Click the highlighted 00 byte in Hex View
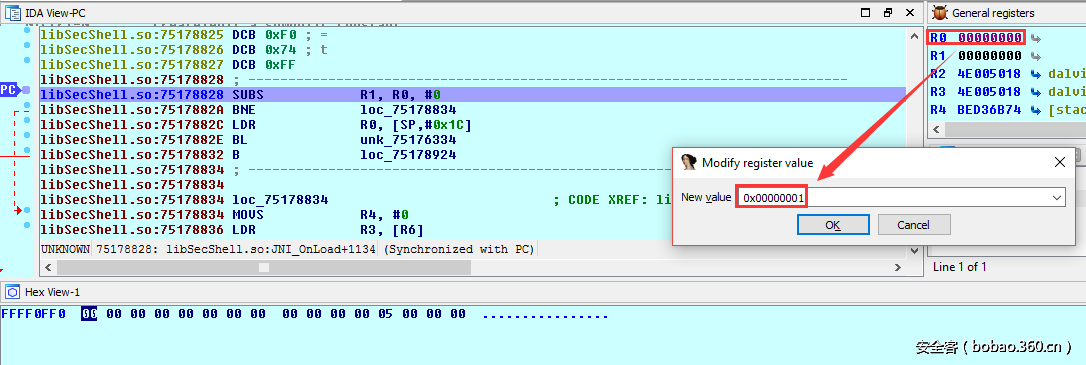Image resolution: width=1086 pixels, height=365 pixels. click(x=89, y=314)
